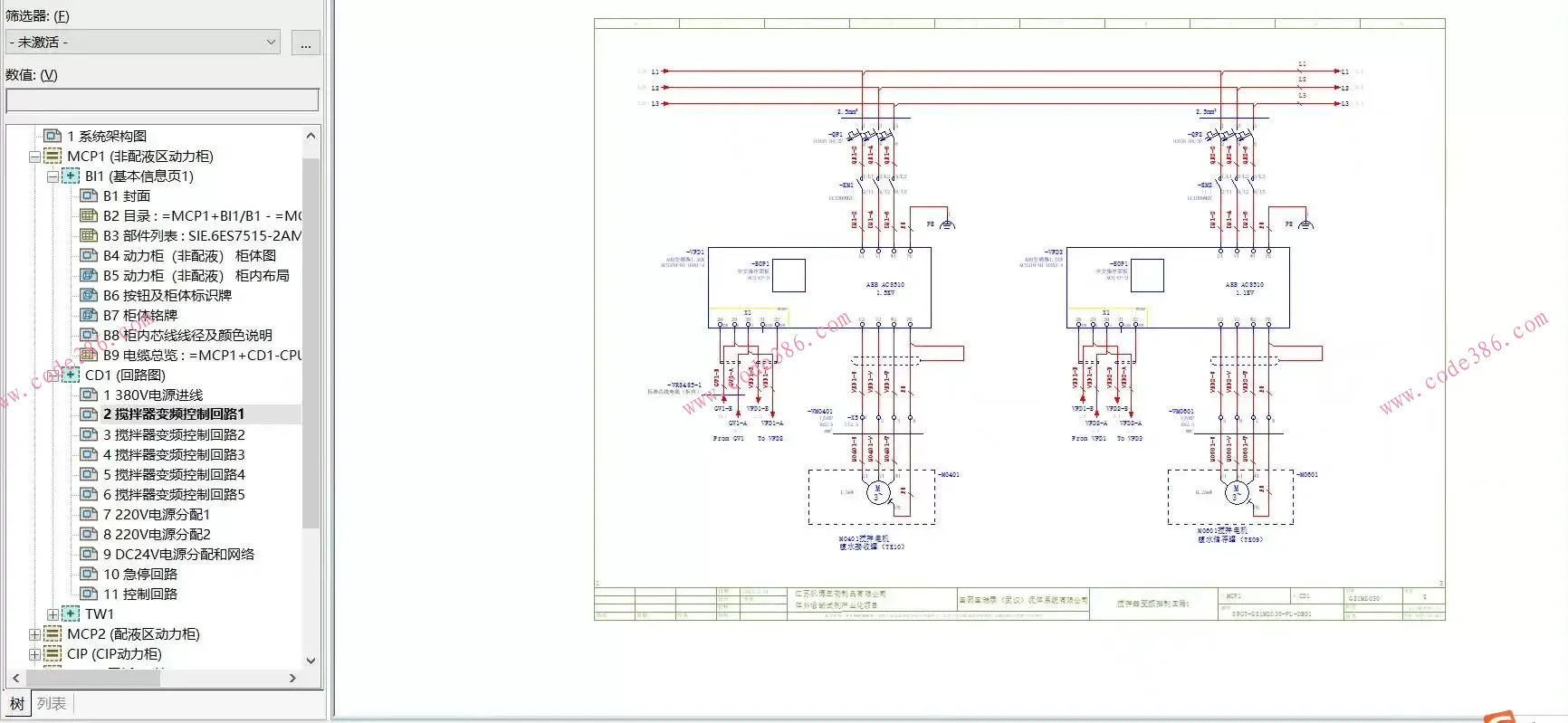
Task: Click the CIP动力柜 structure icon
Action: (53, 653)
